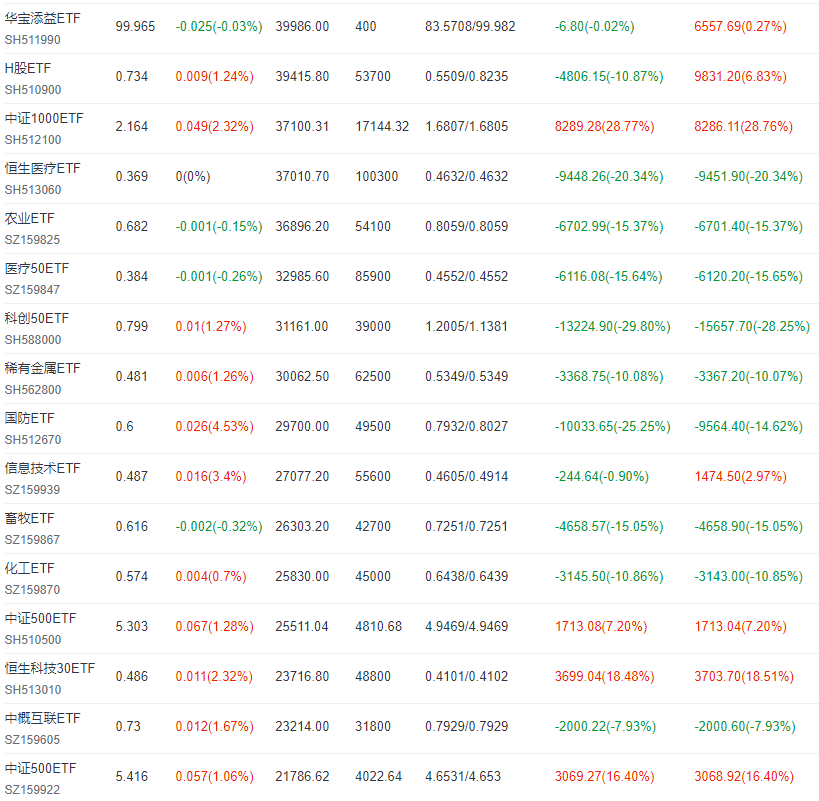Select the loss -15657.70(-28.25%)
Image resolution: width=819 pixels, height=801 pixels.
point(752,327)
